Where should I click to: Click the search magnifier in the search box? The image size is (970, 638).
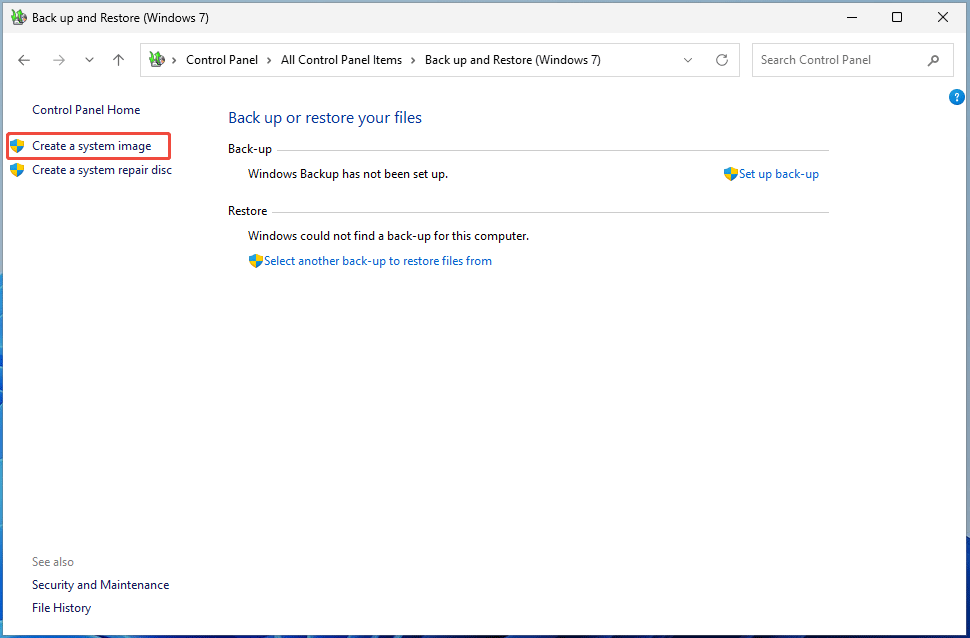[933, 60]
